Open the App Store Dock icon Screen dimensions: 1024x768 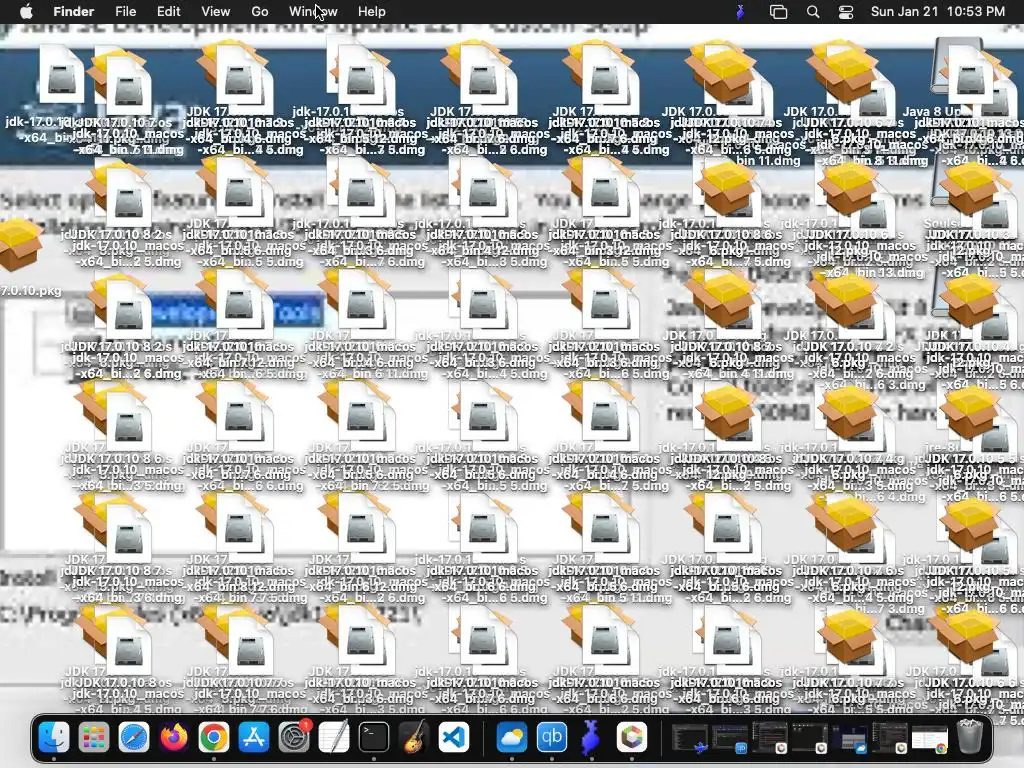tap(254, 737)
